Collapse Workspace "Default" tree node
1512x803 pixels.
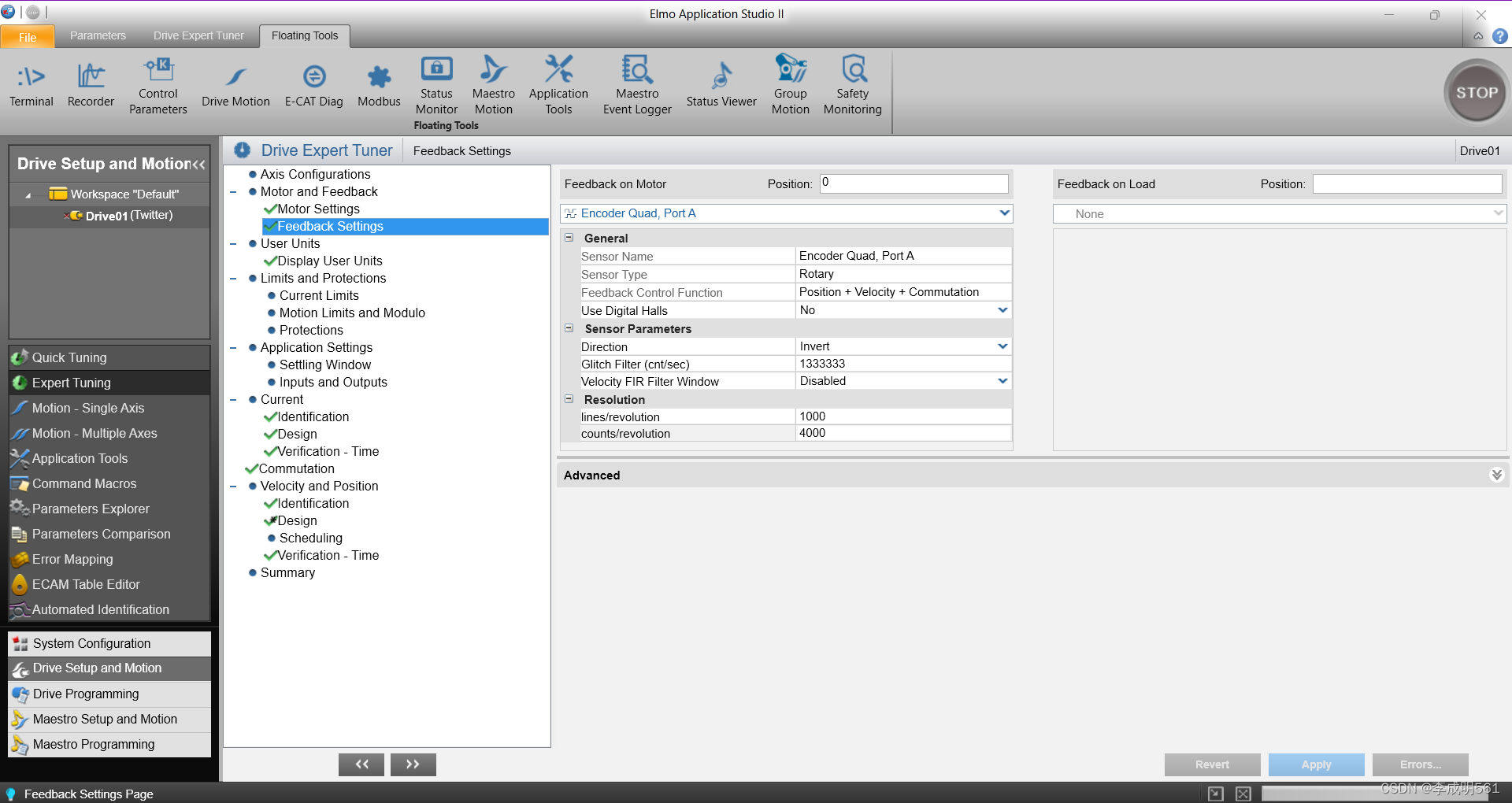(28, 194)
